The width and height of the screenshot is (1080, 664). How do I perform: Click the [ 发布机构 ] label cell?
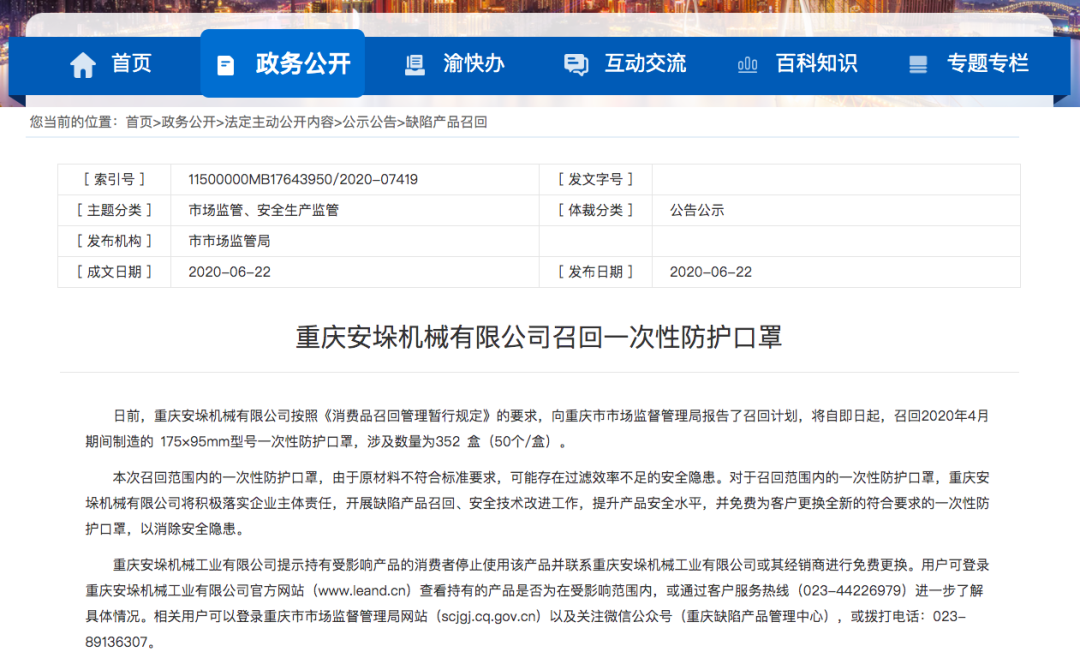tap(114, 241)
